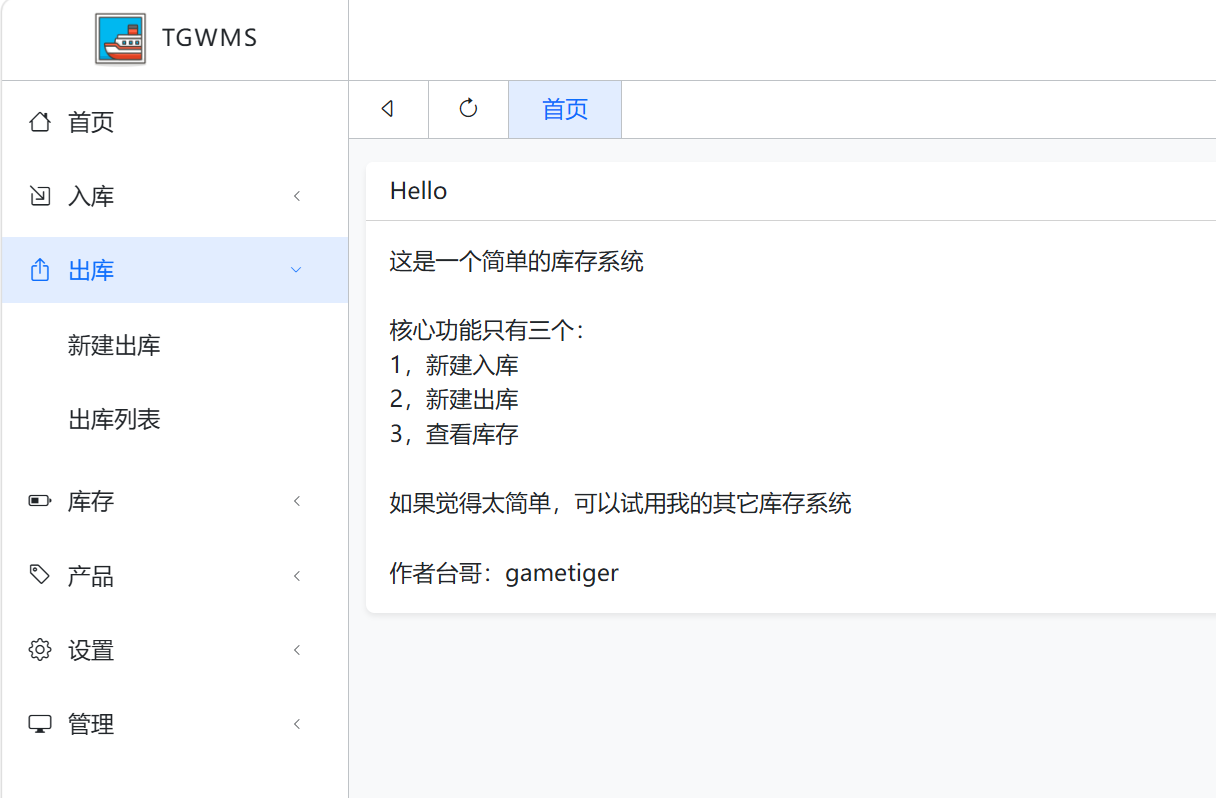Click the line 这是一个简单的库存系统
Image resolution: width=1216 pixels, height=798 pixels.
pyautogui.click(x=517, y=262)
